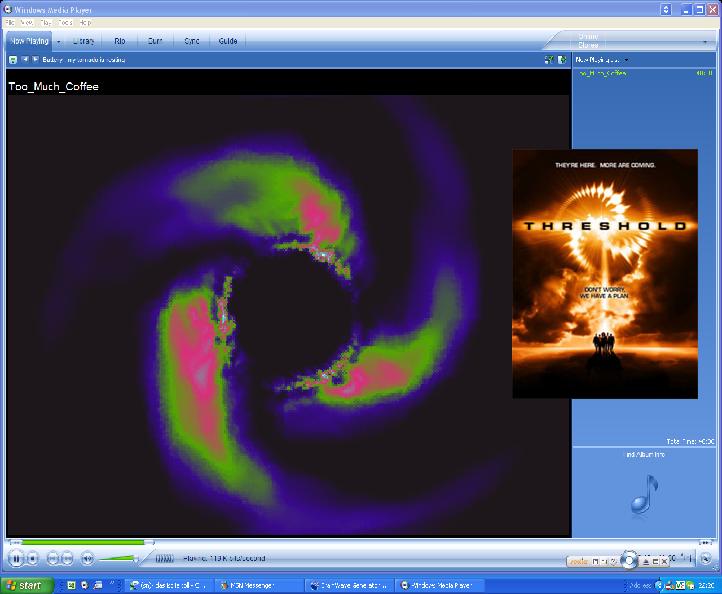Click the eject icon on Roxio panel
This screenshot has height=594, width=722.
pos(646,561)
